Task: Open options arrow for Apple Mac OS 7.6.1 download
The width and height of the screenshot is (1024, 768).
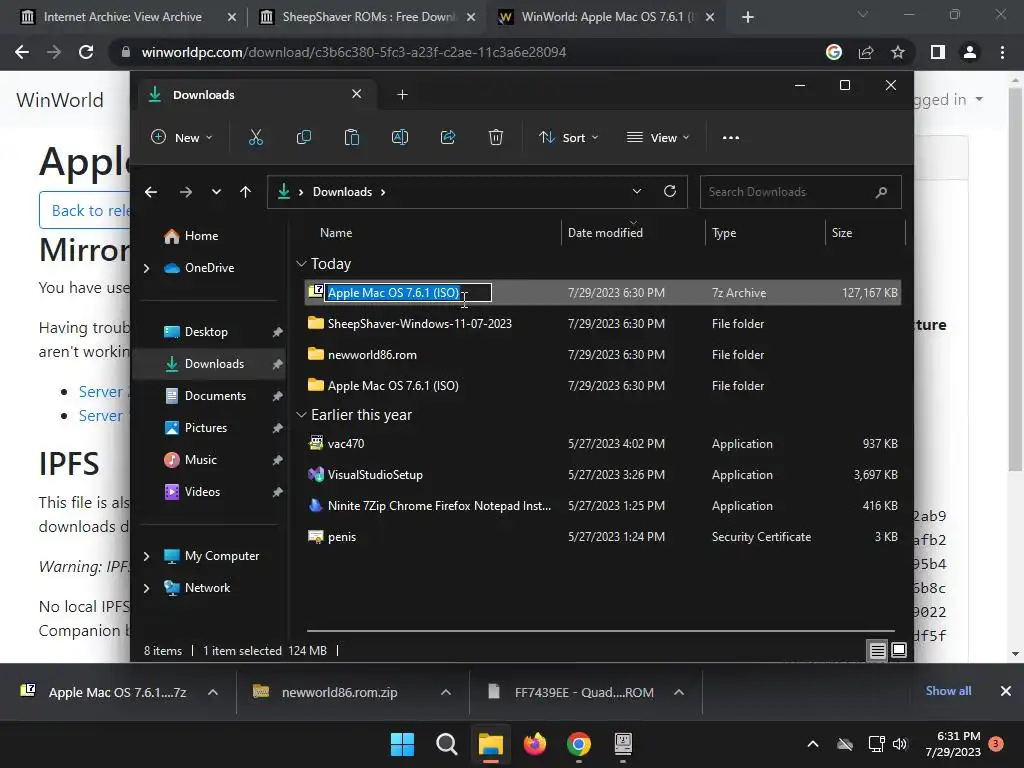Action: tap(213, 692)
